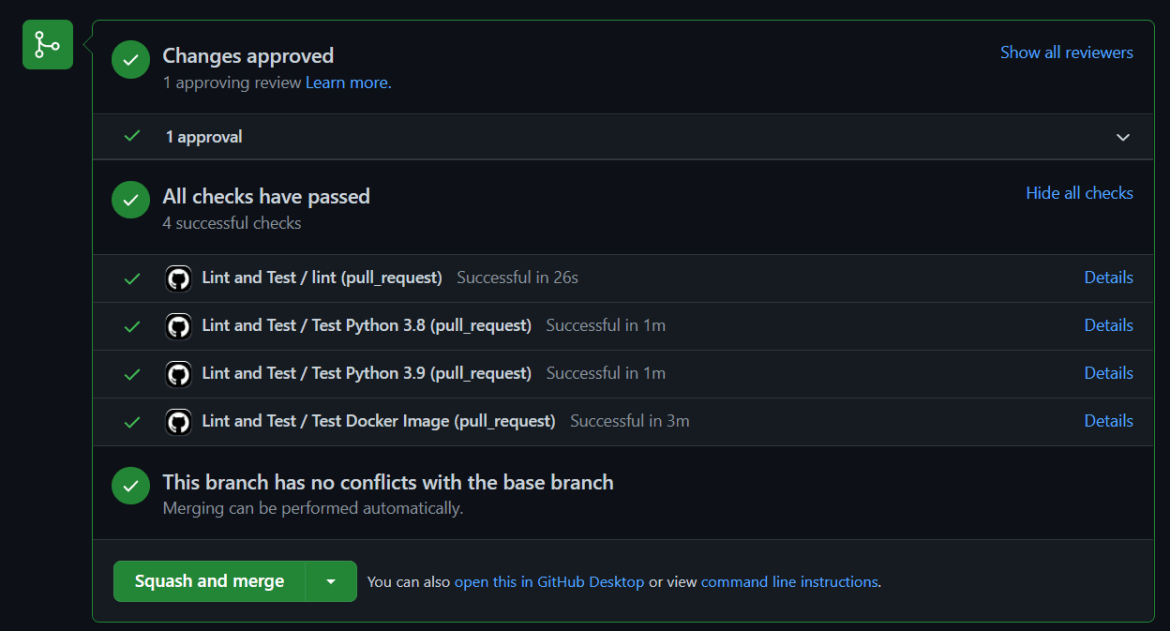Viewport: 1170px width, 631px height.
Task: Click the green circle check for All checks have passed
Action: [x=130, y=200]
